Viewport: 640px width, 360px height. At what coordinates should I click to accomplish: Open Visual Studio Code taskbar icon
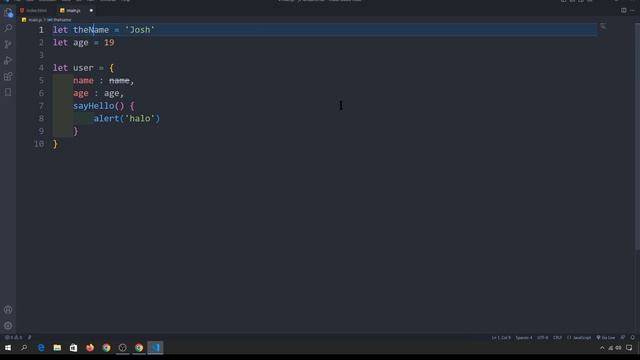click(x=156, y=348)
